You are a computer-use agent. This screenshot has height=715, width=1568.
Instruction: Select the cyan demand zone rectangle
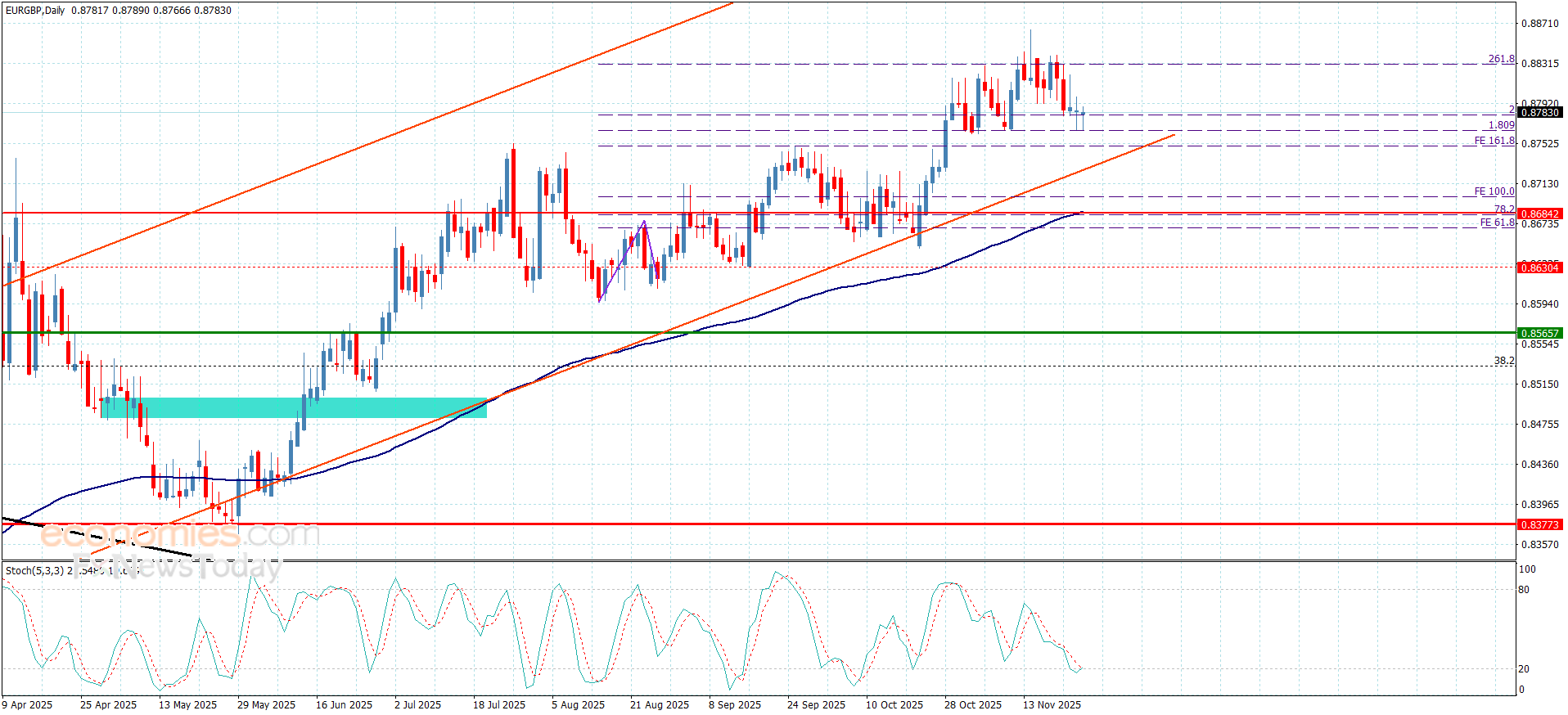tap(293, 407)
